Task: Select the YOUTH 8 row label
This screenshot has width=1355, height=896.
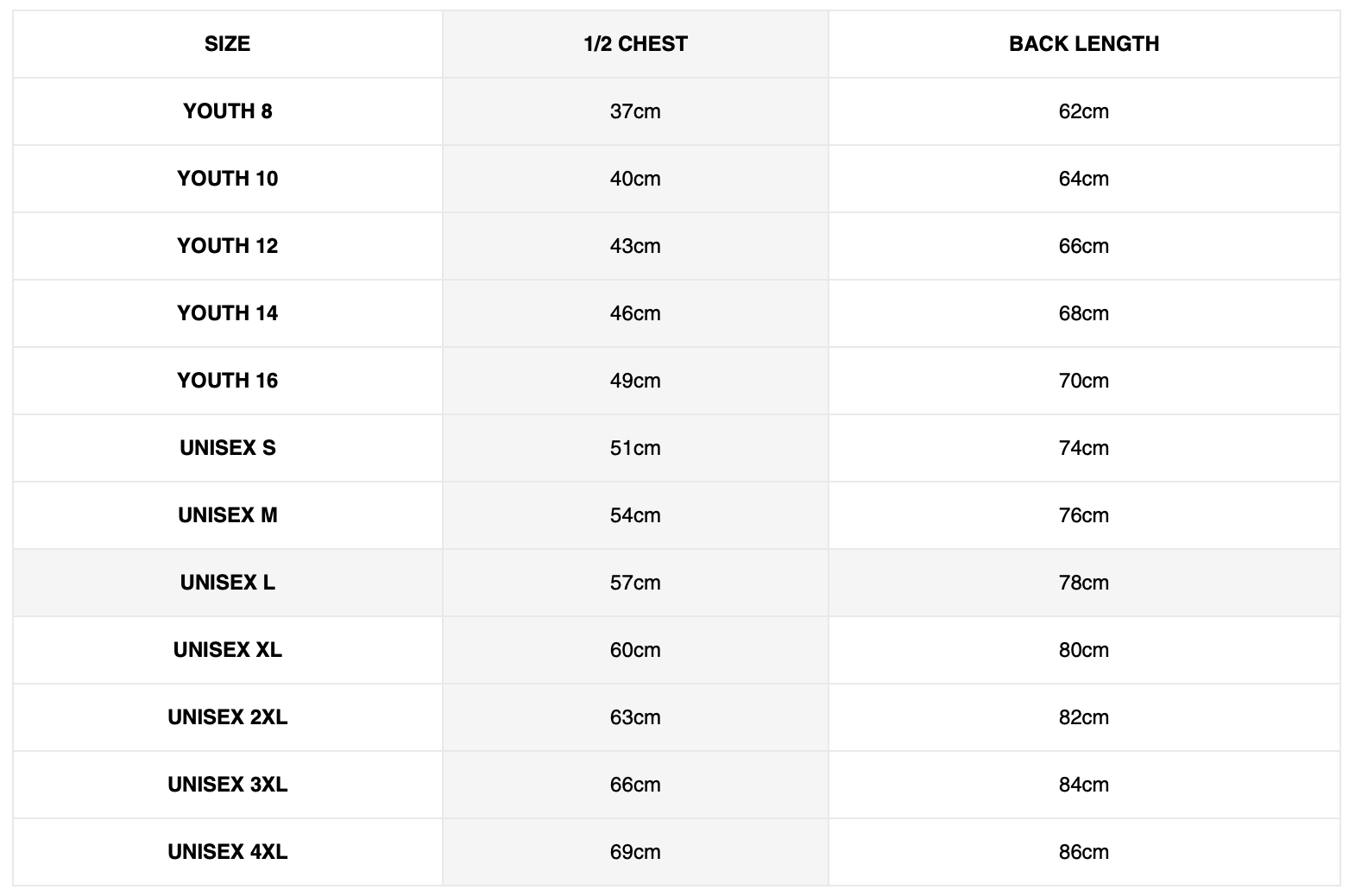Action: pos(228,111)
